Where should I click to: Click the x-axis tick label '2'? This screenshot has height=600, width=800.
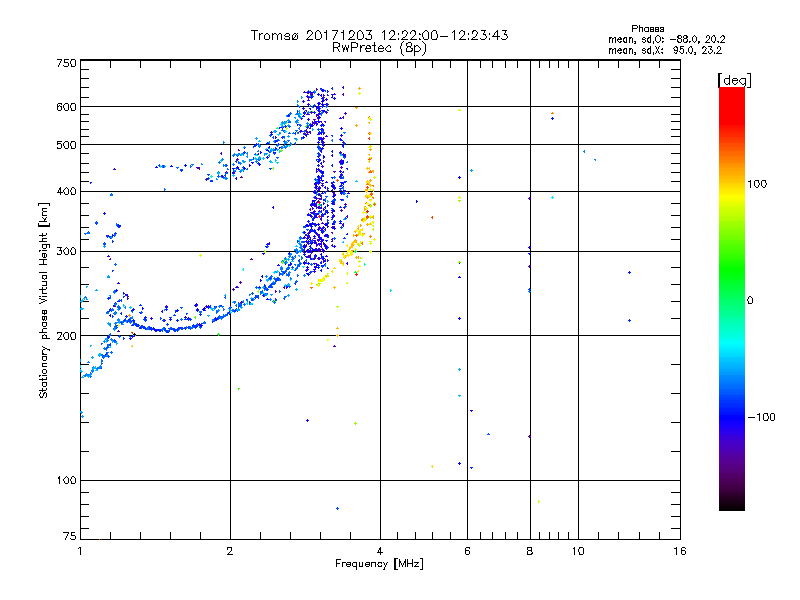[230, 551]
